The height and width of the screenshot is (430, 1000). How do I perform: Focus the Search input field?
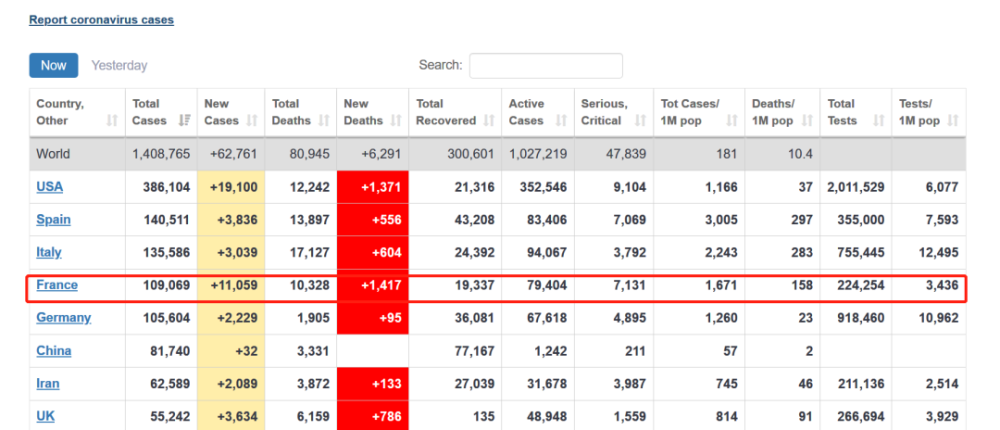546,66
